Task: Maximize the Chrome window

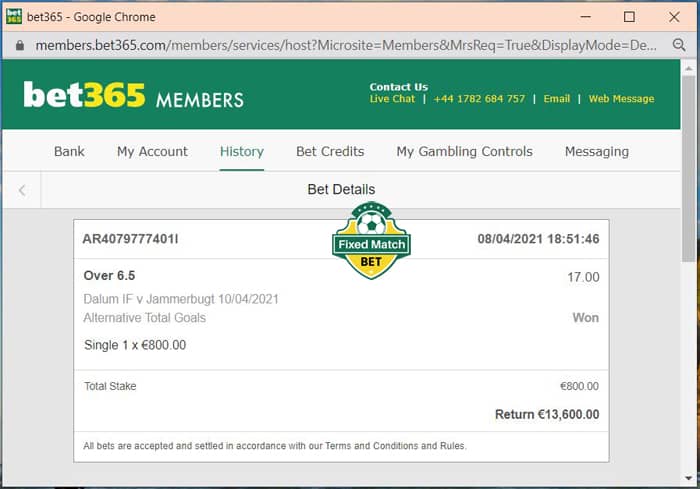Action: click(629, 17)
